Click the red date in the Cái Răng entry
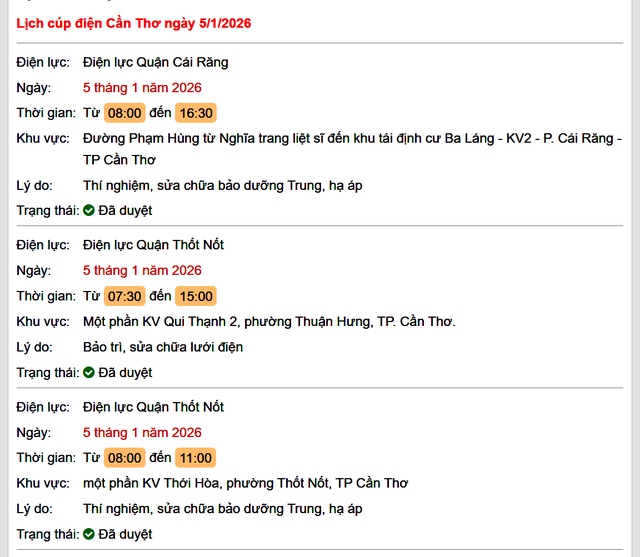The width and height of the screenshot is (640, 557). click(142, 87)
